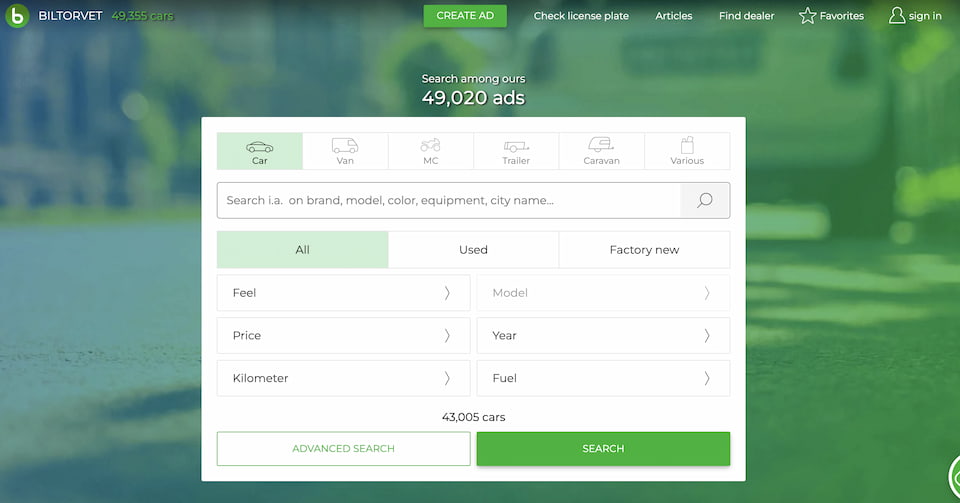960x503 pixels.
Task: Select the Caravan category icon
Action: [601, 146]
